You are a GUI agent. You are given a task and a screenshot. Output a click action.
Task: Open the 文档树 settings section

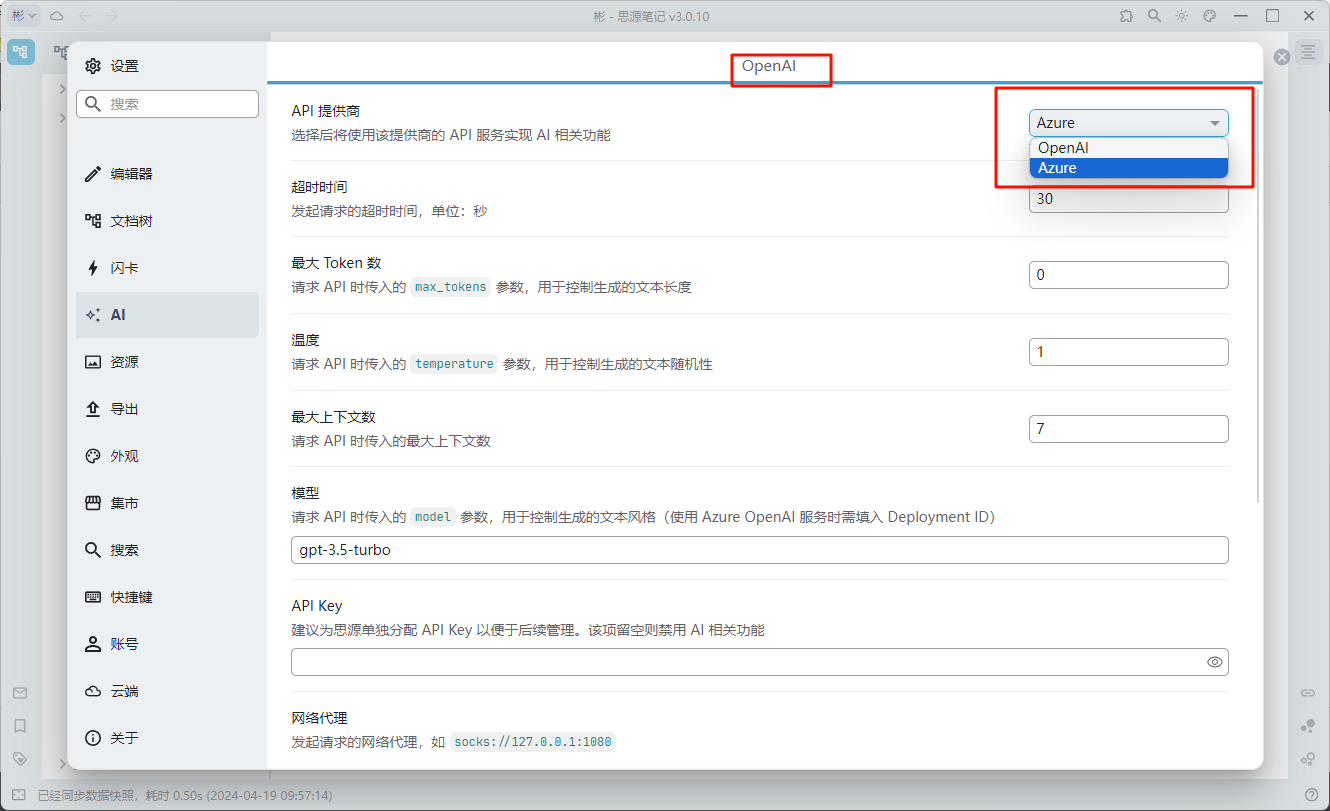[x=168, y=221]
